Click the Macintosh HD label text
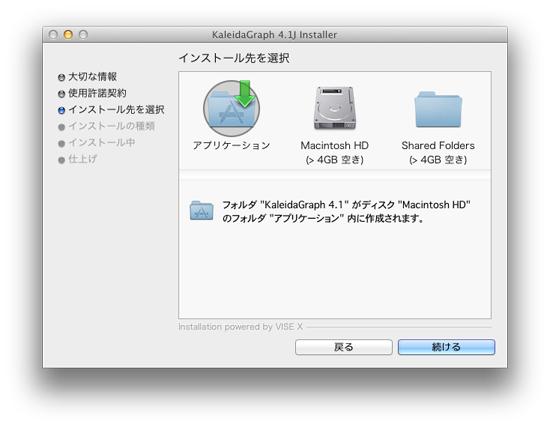This screenshot has width=550, height=427. click(335, 146)
